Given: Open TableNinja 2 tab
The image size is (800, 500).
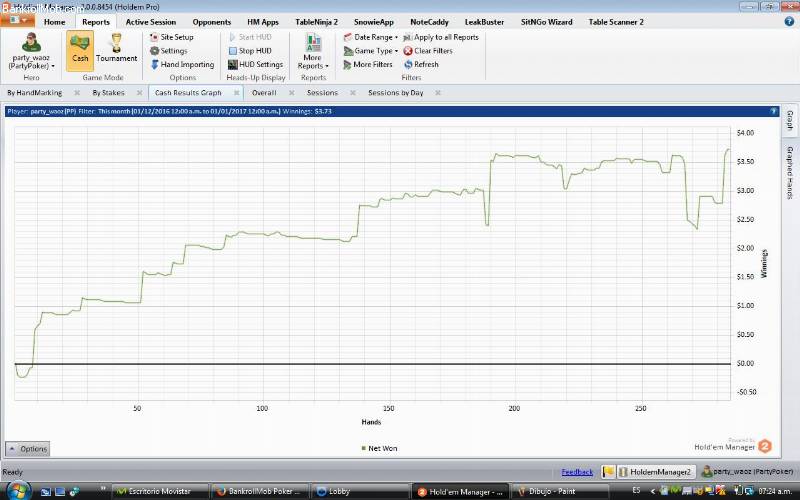Looking at the screenshot, I should [316, 22].
